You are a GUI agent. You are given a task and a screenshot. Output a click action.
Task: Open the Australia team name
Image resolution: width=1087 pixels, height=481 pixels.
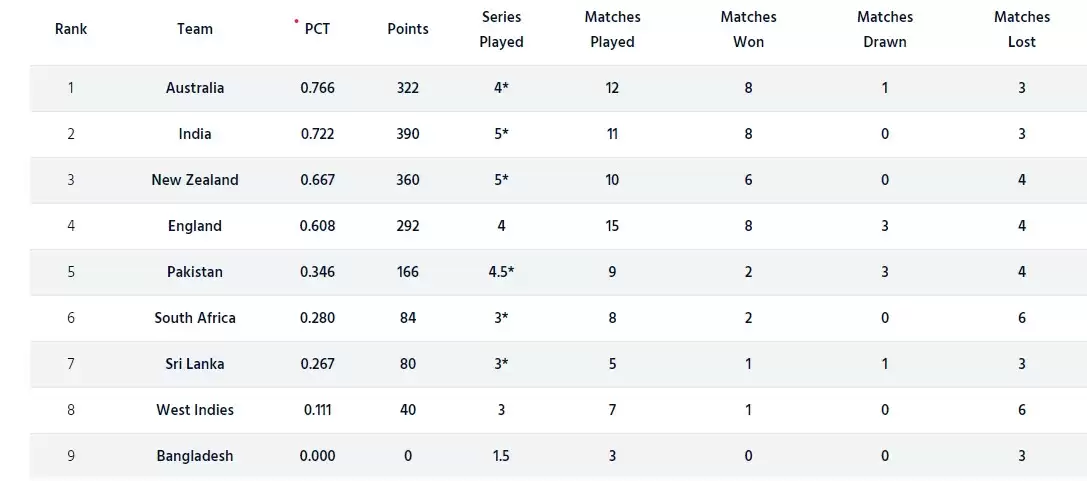click(x=195, y=88)
